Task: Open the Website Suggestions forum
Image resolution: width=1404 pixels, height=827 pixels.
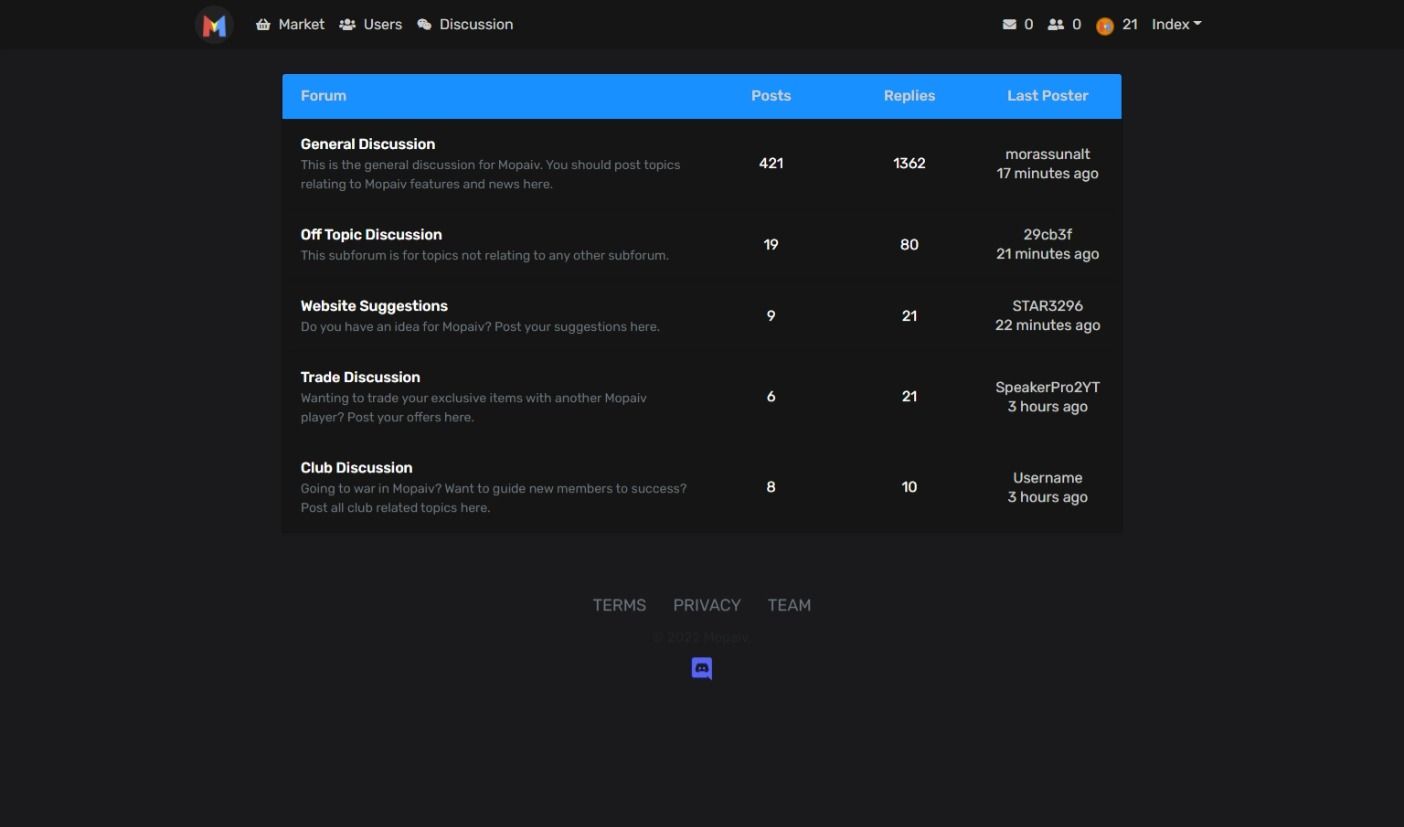Action: [x=374, y=306]
